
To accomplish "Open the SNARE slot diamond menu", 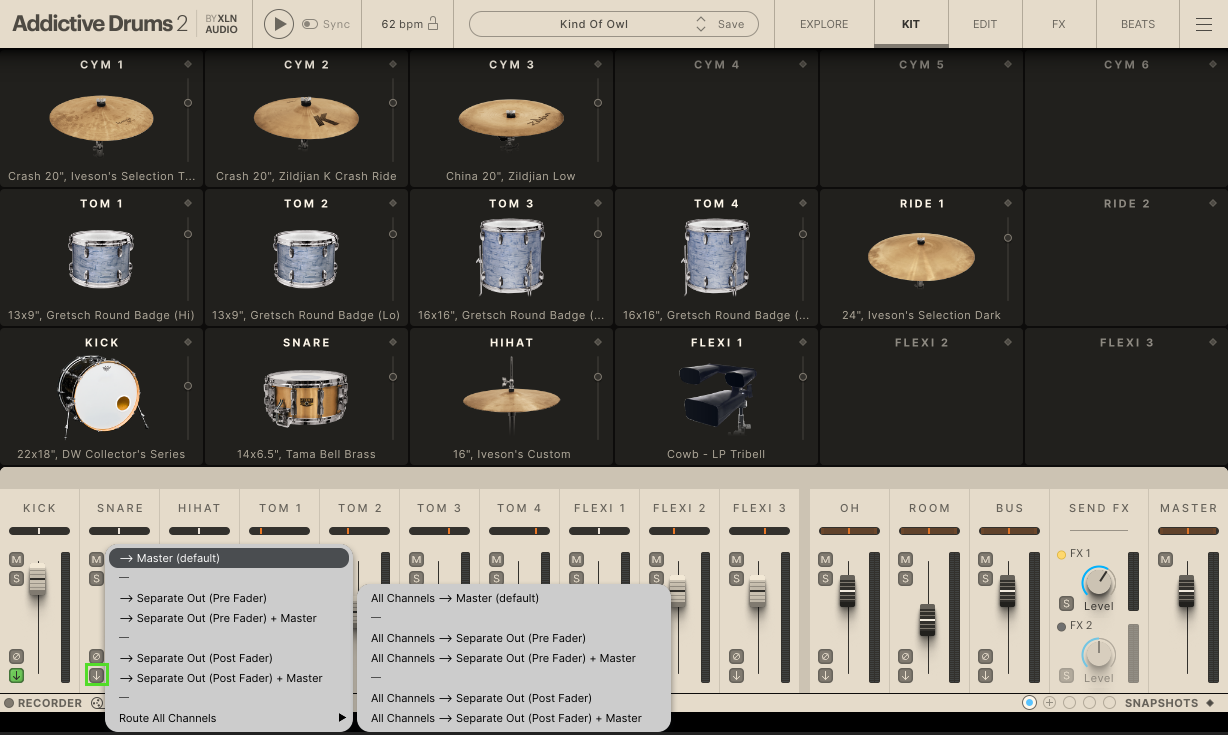I will (393, 342).
